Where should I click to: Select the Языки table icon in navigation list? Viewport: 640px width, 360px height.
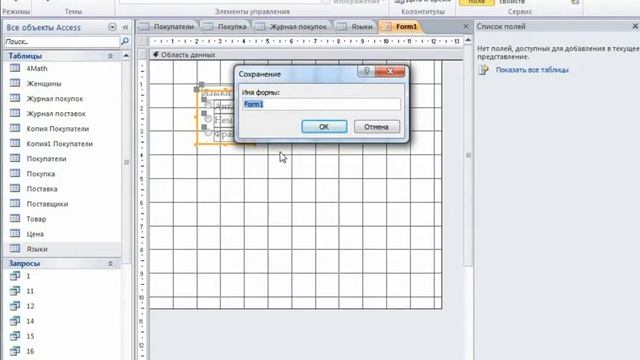(x=15, y=249)
